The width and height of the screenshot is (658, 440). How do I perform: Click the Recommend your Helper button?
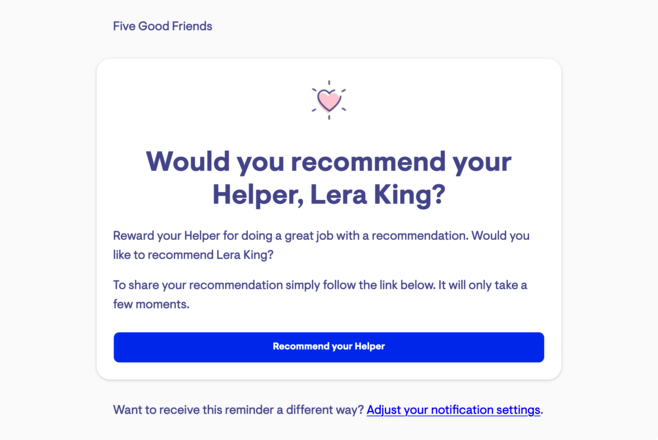pos(329,347)
